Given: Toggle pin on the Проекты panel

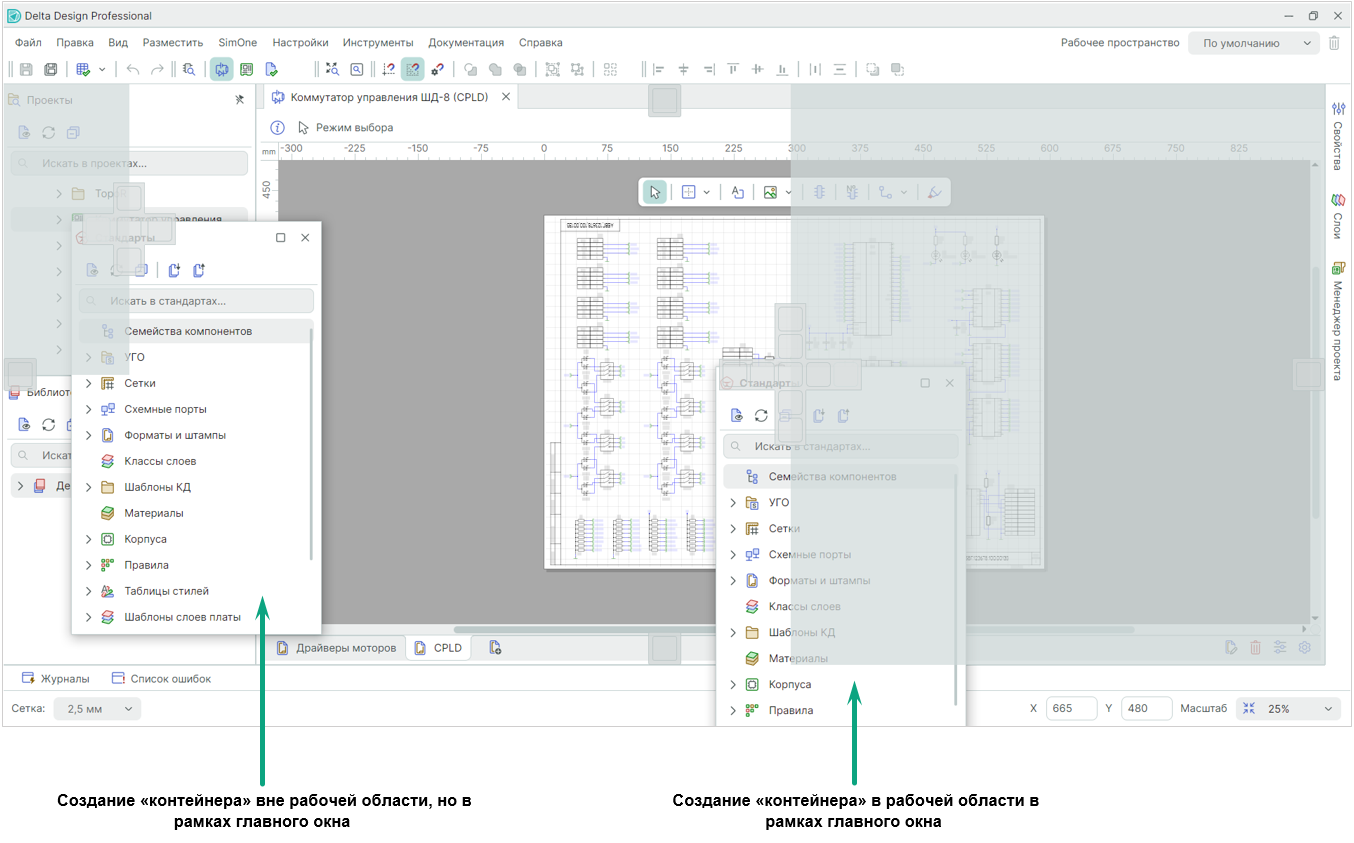Looking at the screenshot, I should 239,100.
